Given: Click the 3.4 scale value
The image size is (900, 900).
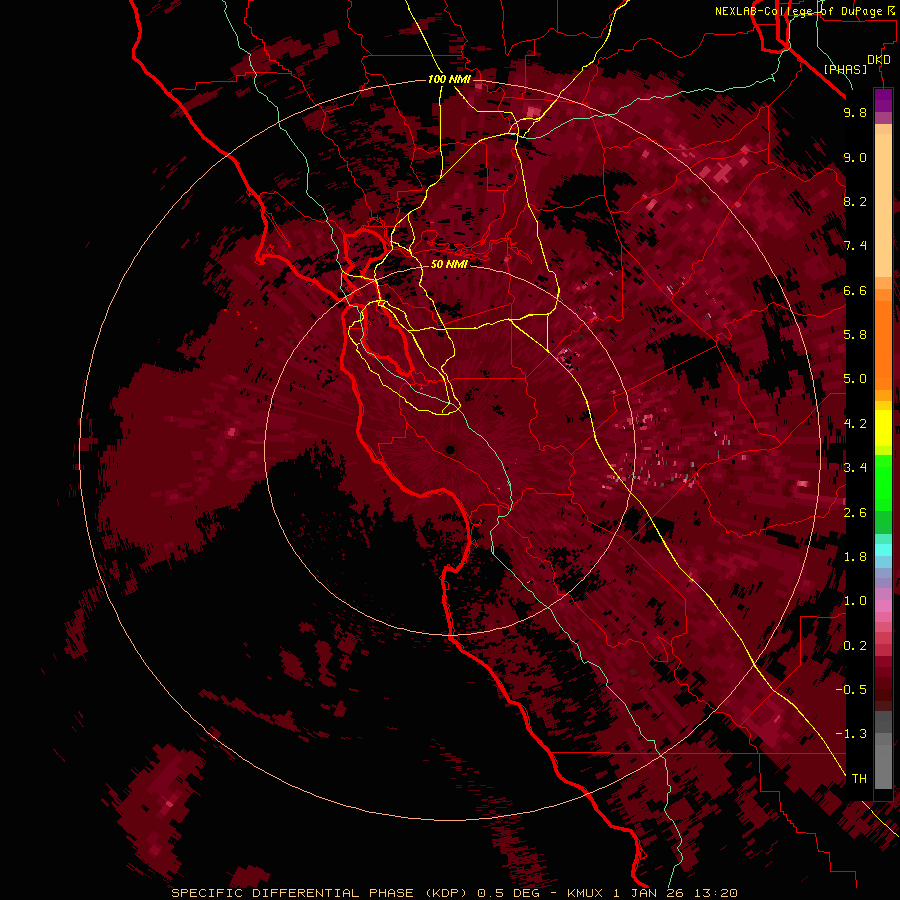Looking at the screenshot, I should coord(855,467).
